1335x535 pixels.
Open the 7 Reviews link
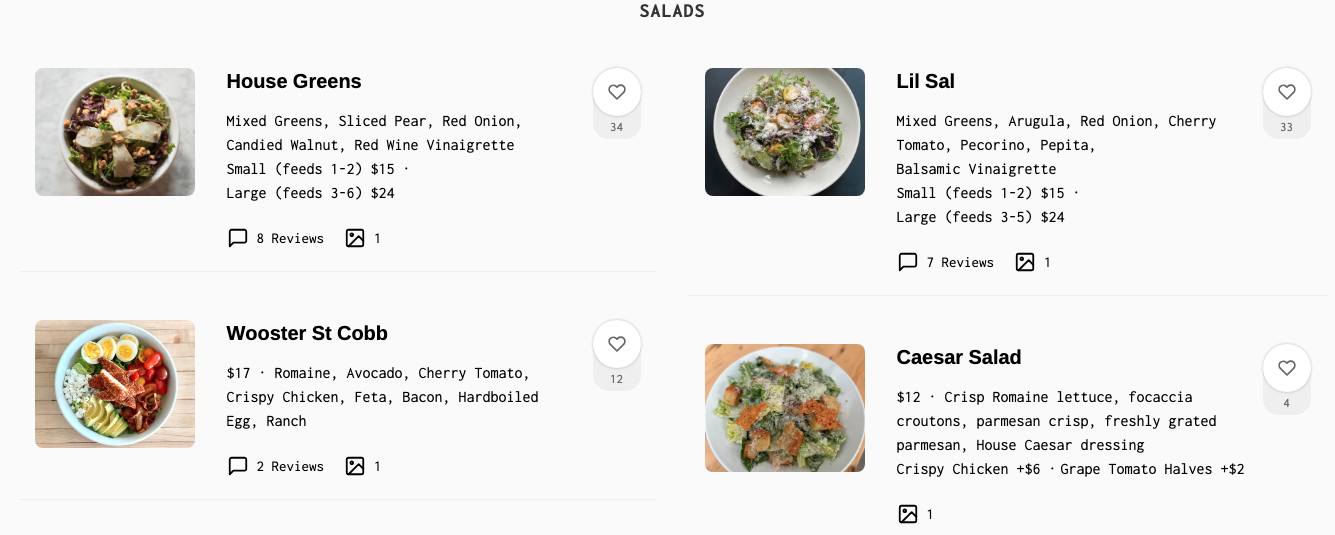click(x=960, y=262)
